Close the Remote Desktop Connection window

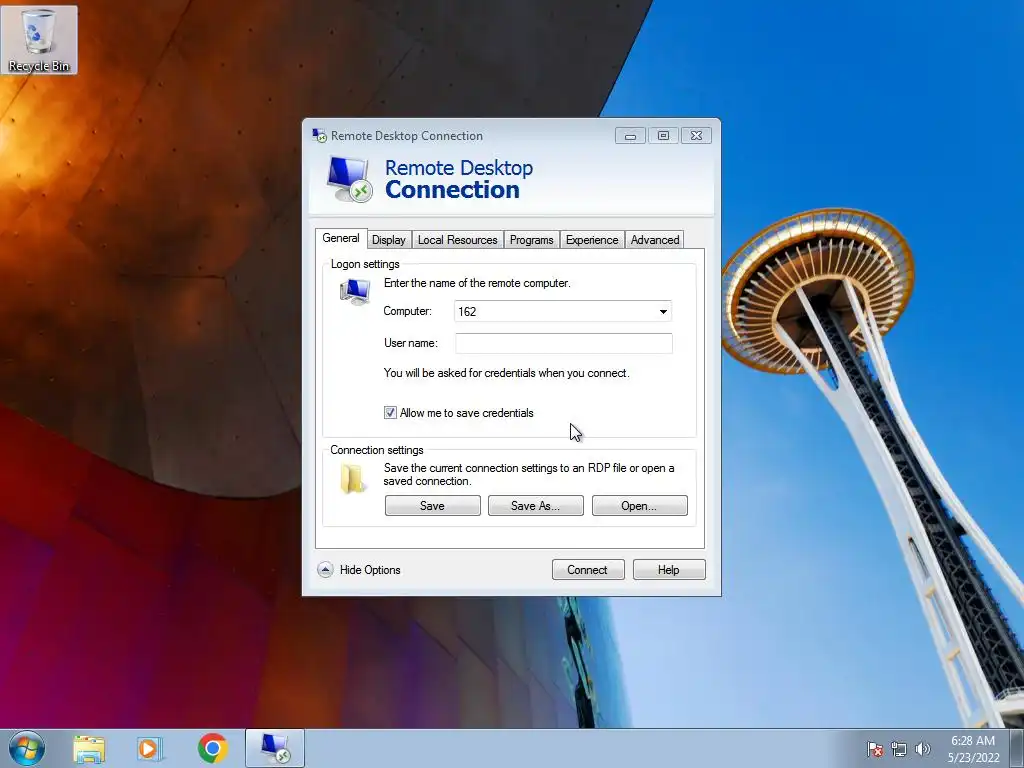[x=696, y=136]
